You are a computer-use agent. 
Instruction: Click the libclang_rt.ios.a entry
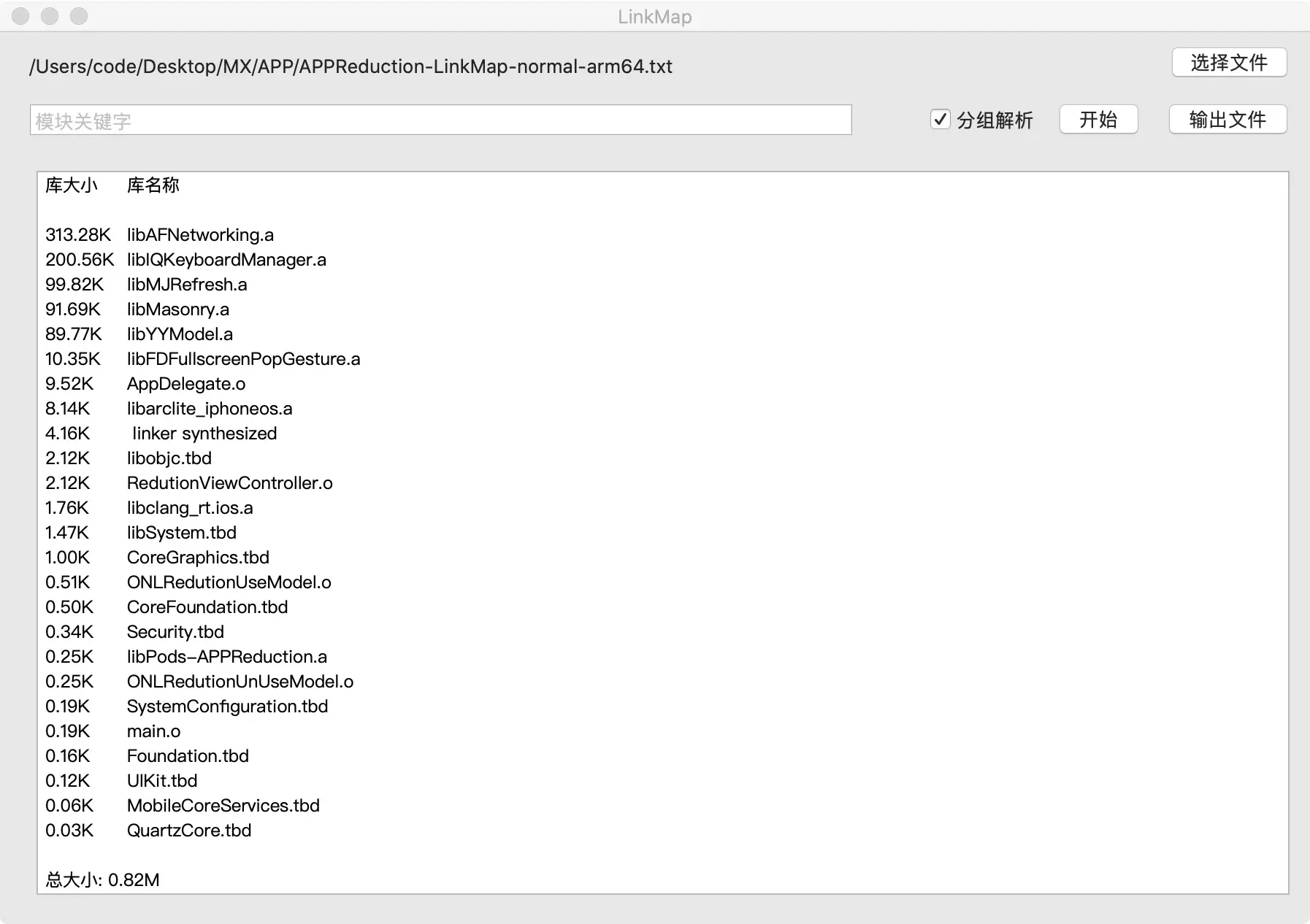click(190, 508)
